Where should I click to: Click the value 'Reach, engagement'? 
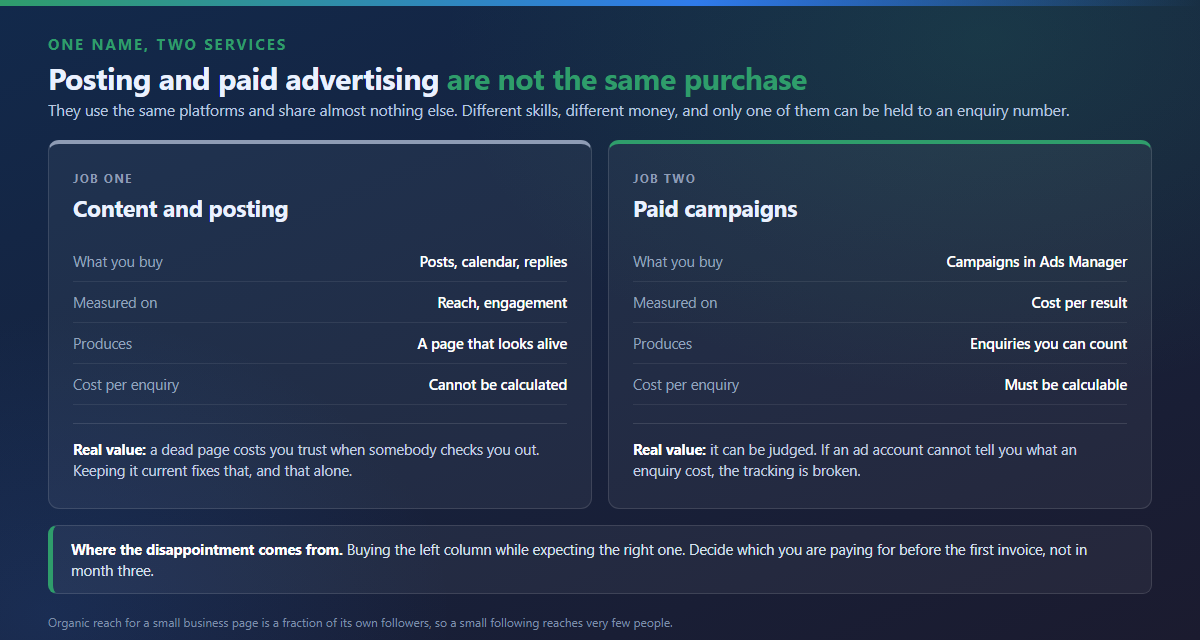click(x=502, y=303)
